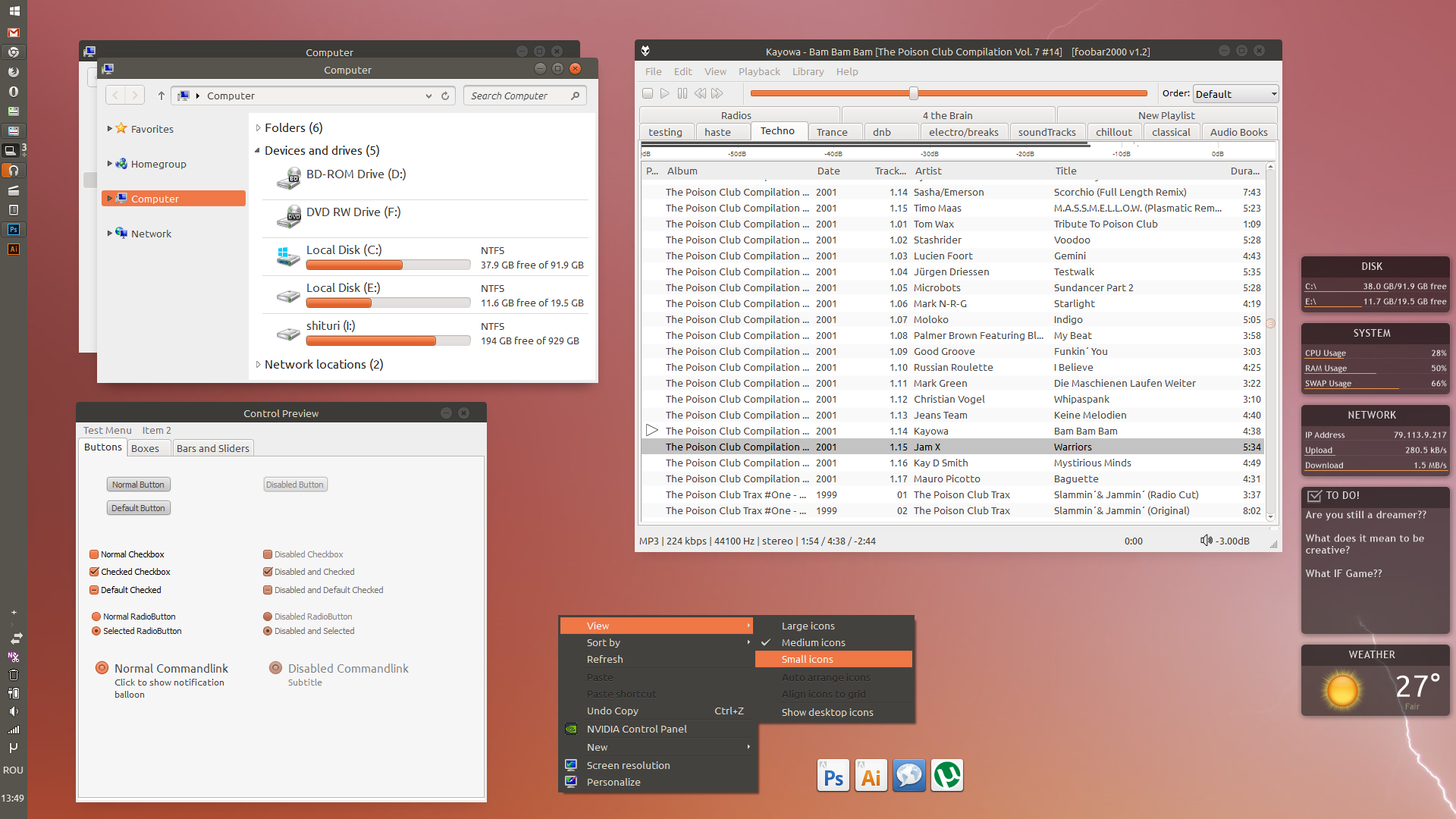
Task: Stop playback in foobar2000
Action: [648, 93]
